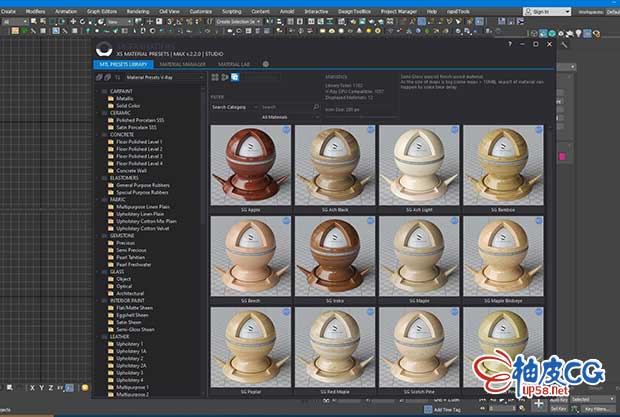This screenshot has height=417, width=620.
Task: Click the info badge on SG Apple thumbnail
Action: 286,130
